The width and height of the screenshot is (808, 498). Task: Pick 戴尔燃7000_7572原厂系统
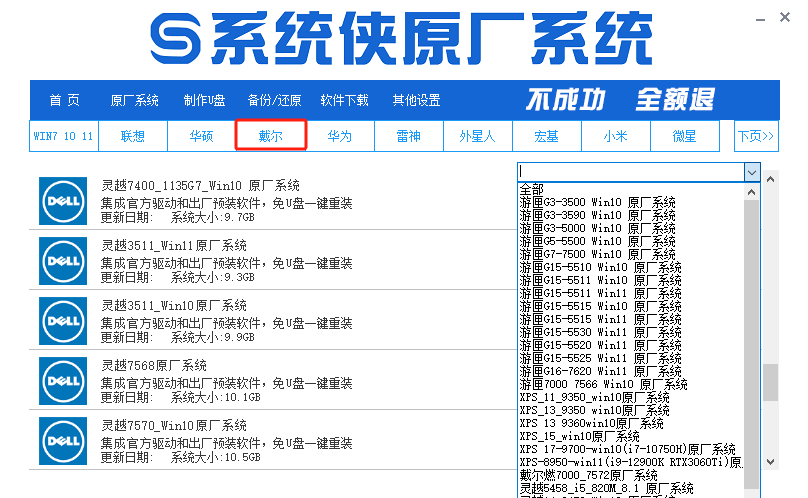click(631, 475)
